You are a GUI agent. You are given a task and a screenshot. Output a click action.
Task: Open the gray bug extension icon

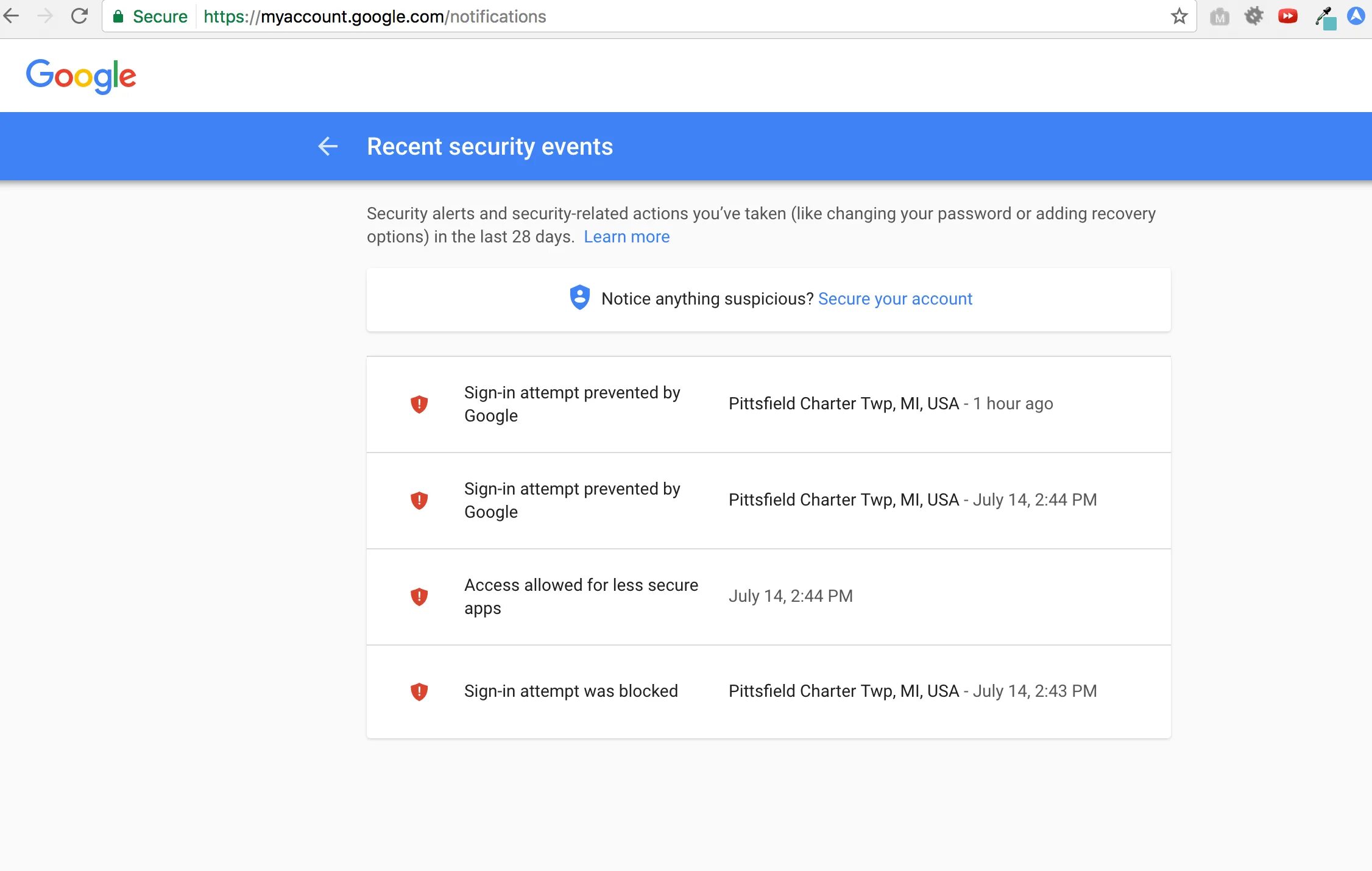pyautogui.click(x=1253, y=16)
